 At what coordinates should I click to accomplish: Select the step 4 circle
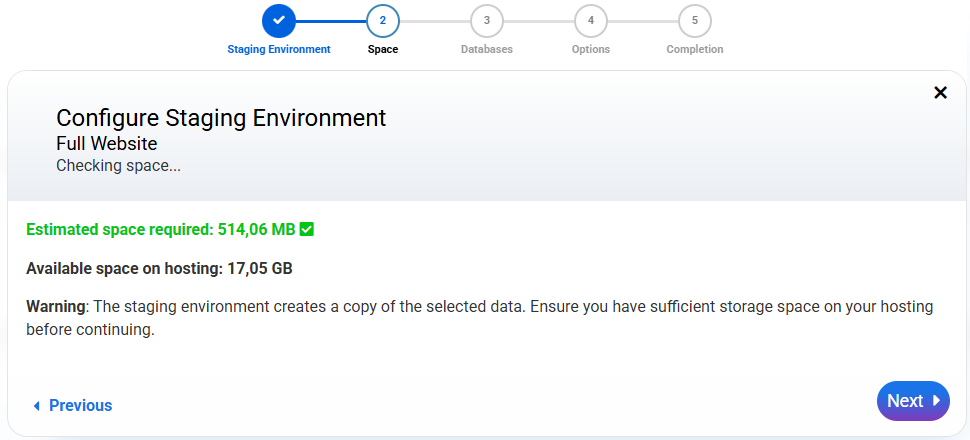[x=591, y=20]
